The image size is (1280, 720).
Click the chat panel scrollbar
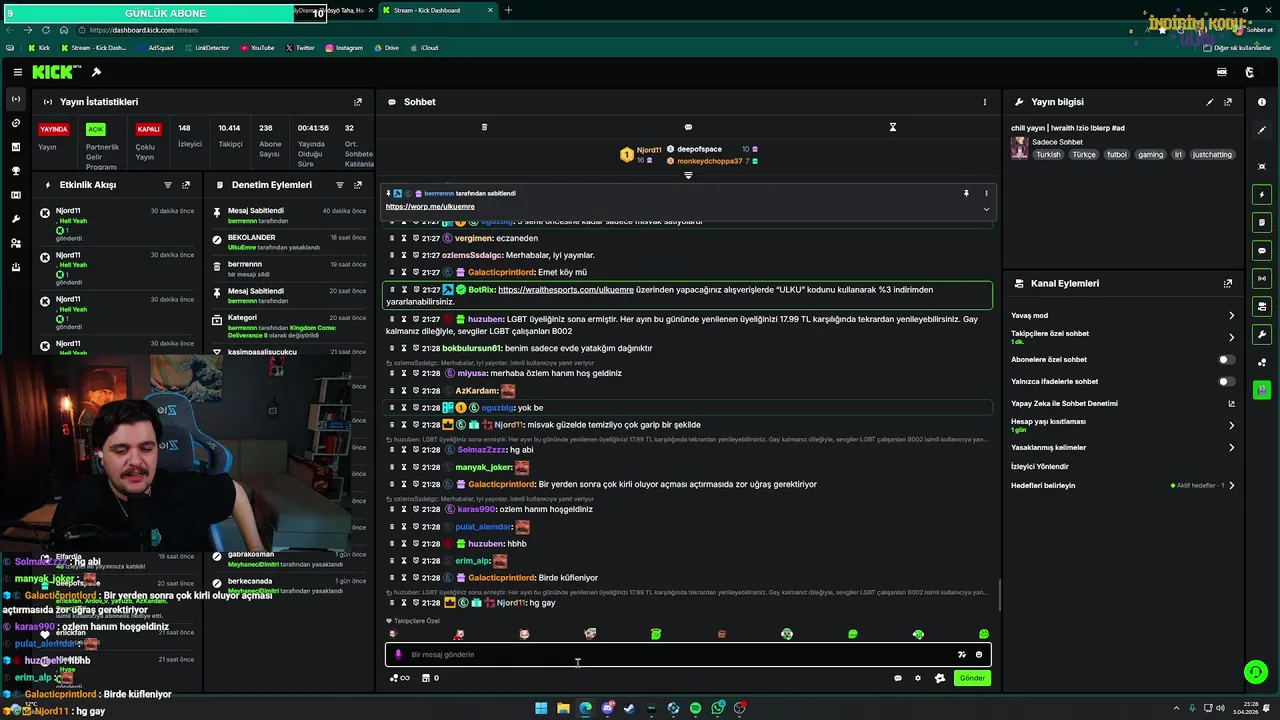pyautogui.click(x=999, y=596)
